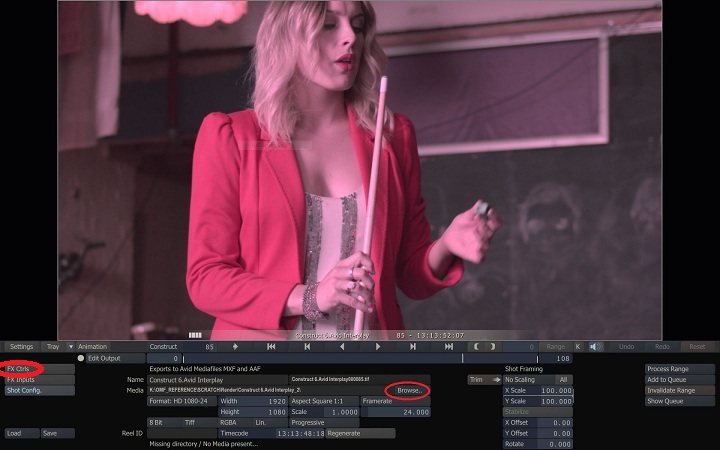720x450 pixels.
Task: Play the shot in reverse
Action: (342, 347)
